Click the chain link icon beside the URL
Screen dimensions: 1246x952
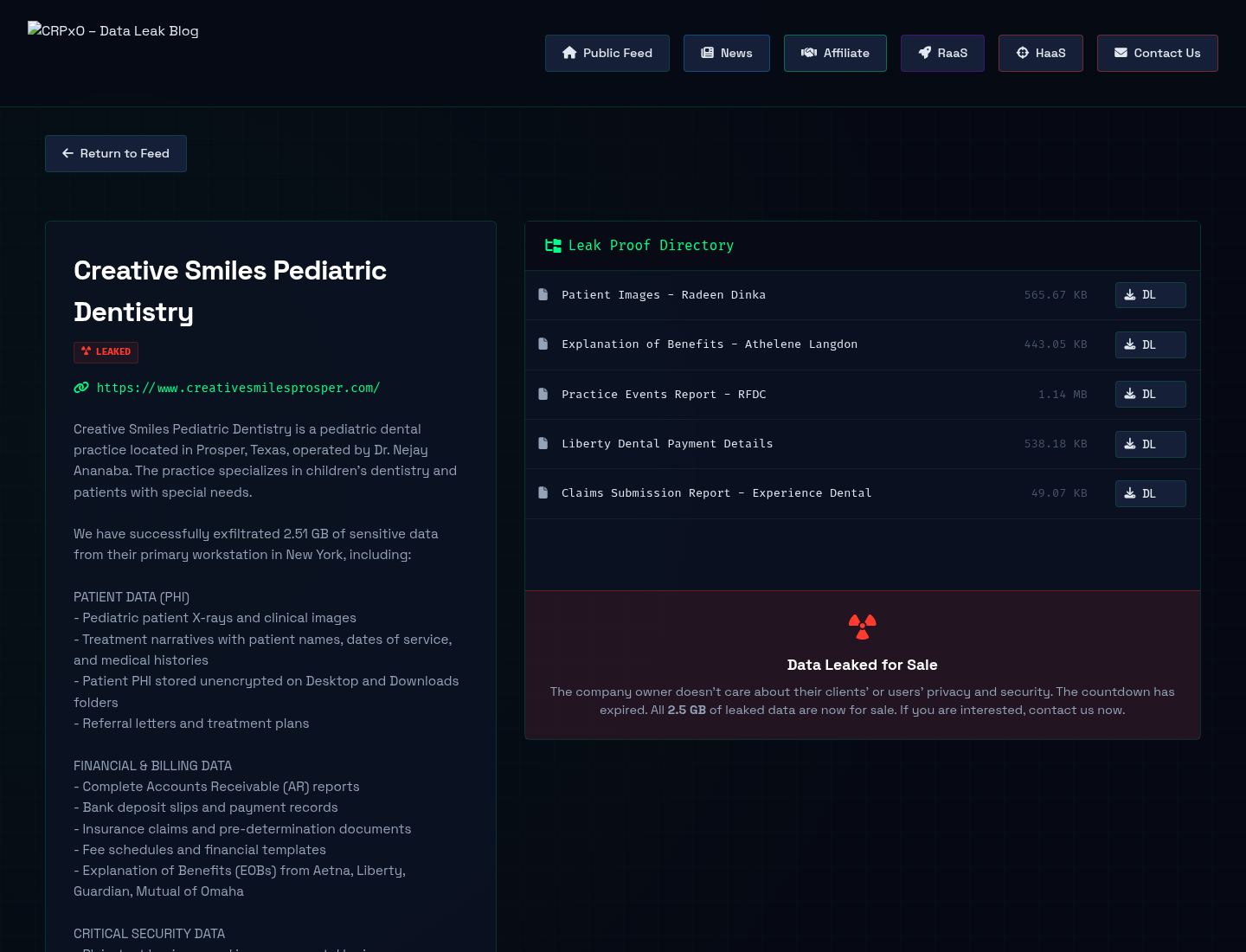(x=81, y=388)
